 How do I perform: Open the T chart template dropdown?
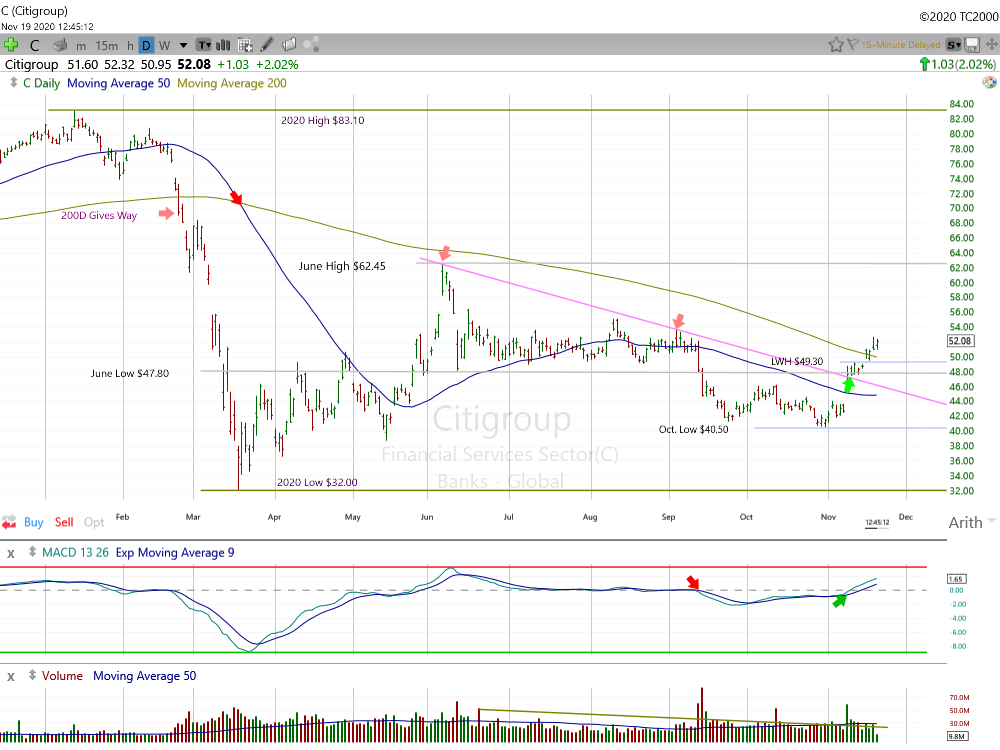[203, 45]
